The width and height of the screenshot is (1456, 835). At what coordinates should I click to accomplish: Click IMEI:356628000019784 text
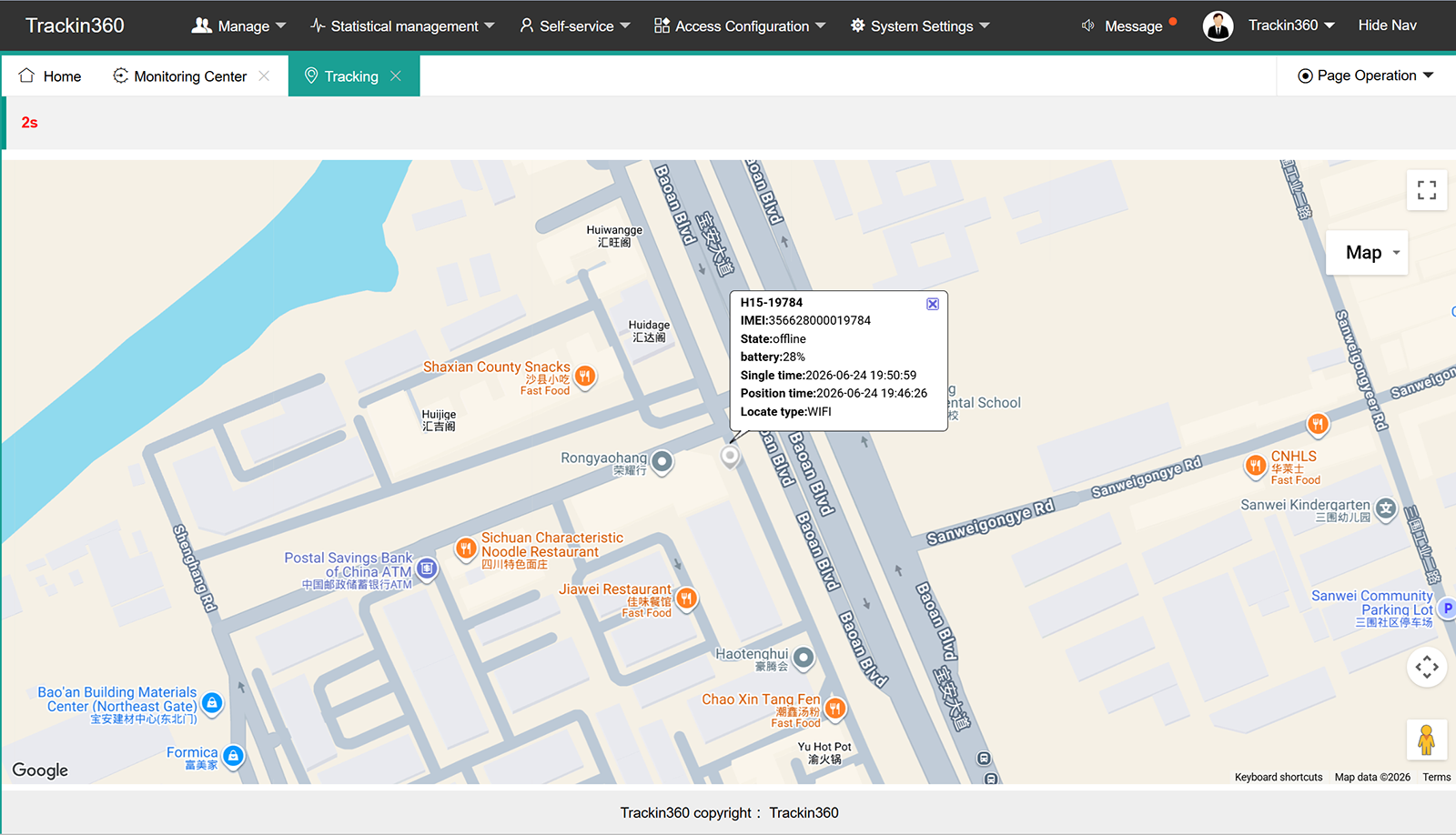pos(805,320)
